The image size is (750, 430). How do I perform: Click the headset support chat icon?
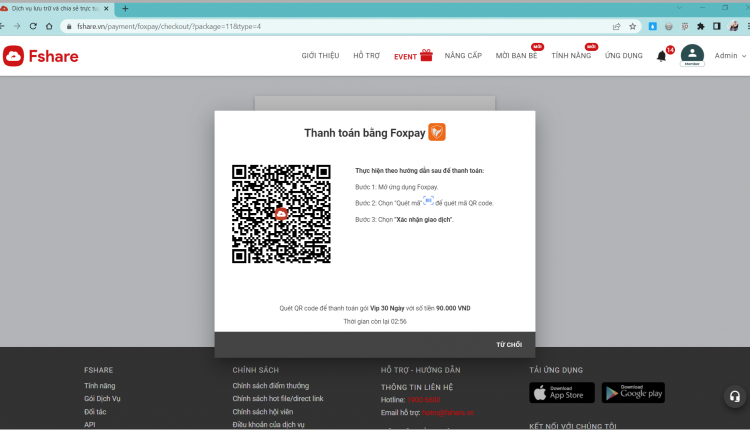click(735, 396)
